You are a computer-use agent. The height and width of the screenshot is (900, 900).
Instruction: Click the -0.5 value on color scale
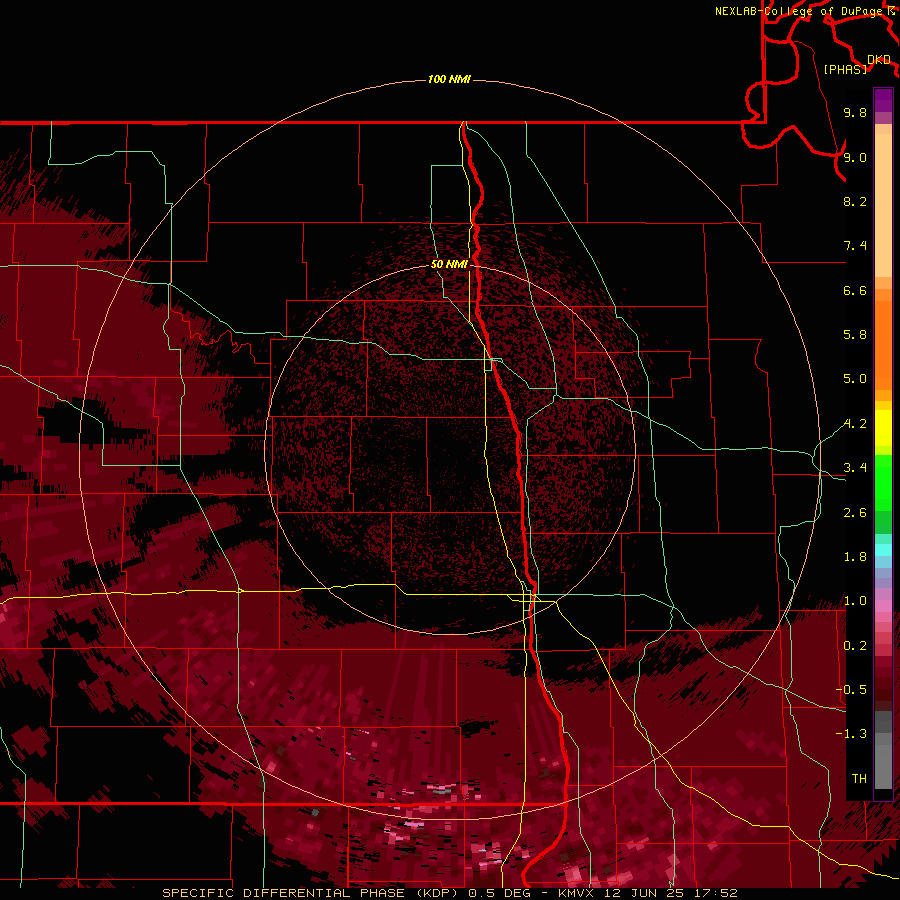pyautogui.click(x=851, y=690)
